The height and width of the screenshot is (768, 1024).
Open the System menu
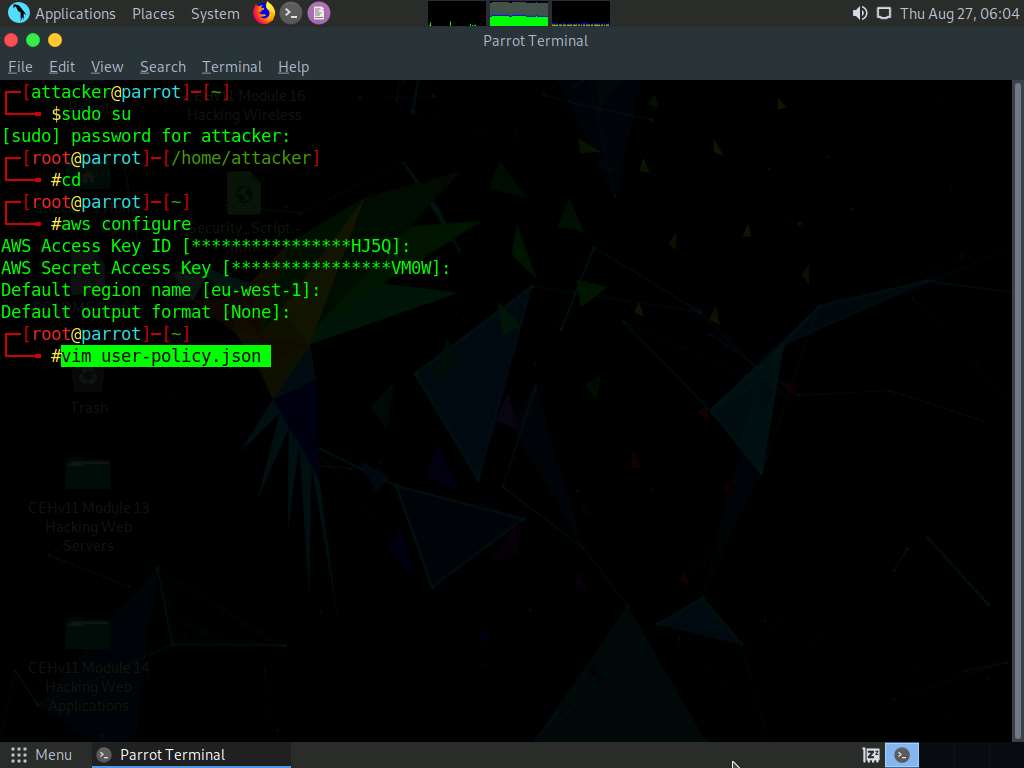[x=214, y=13]
